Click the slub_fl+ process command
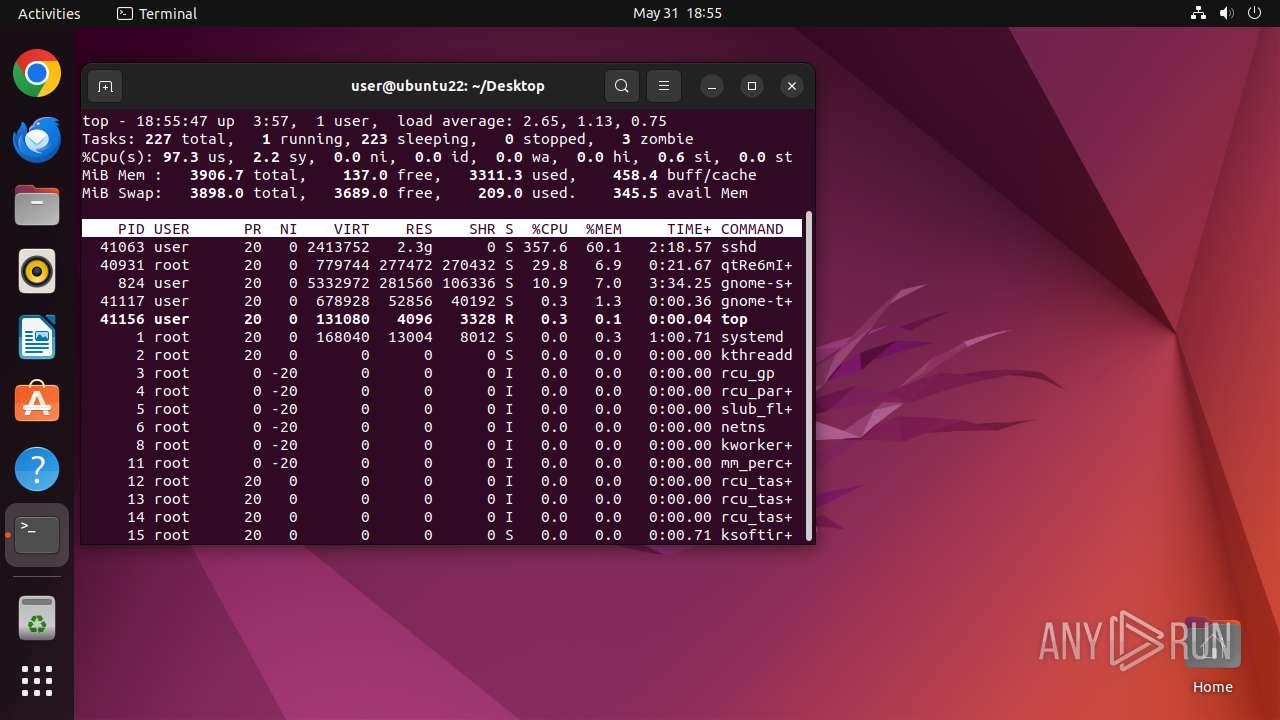This screenshot has height=720, width=1280. click(x=756, y=409)
